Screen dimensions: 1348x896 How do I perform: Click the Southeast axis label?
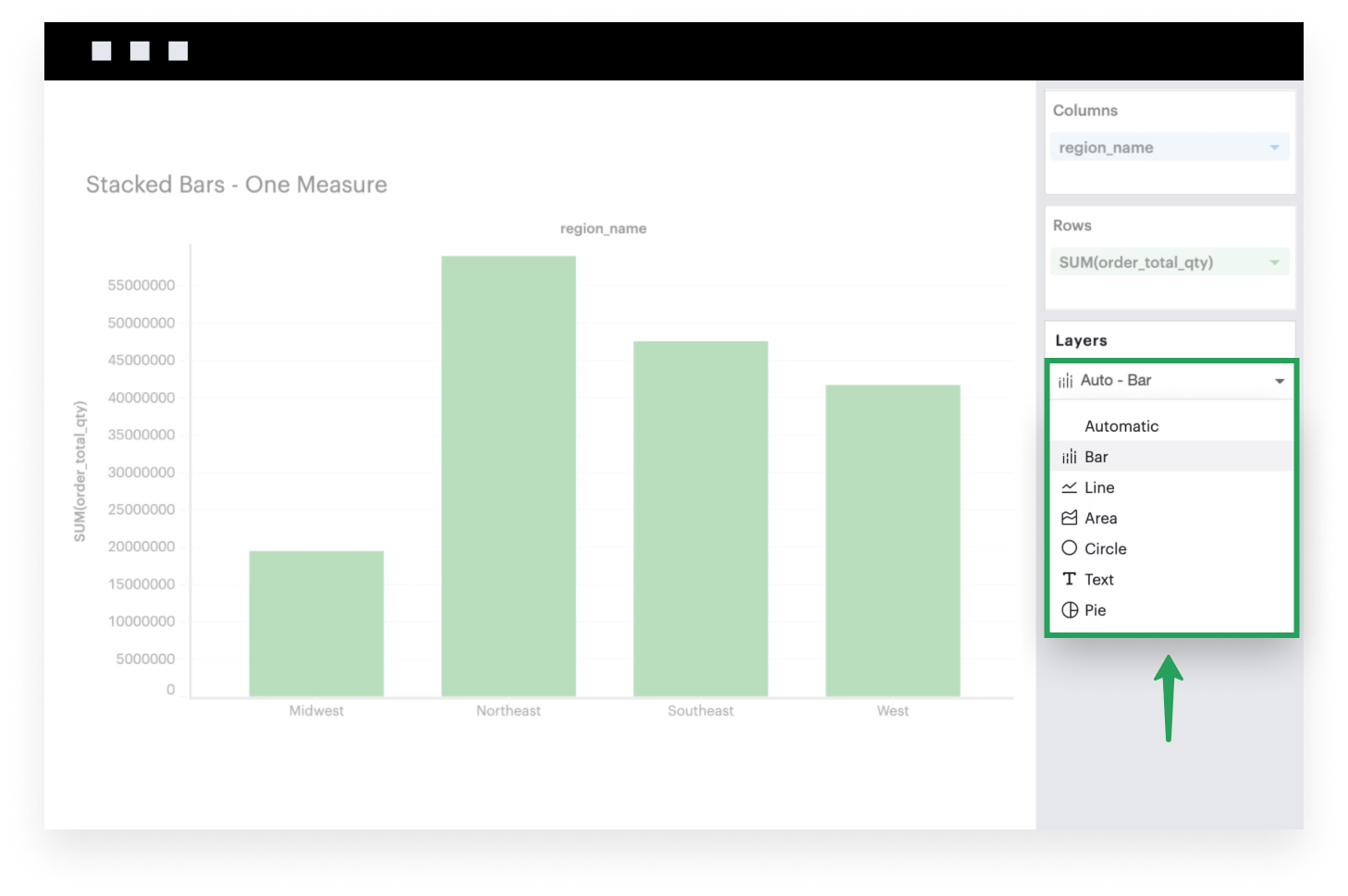coord(700,711)
